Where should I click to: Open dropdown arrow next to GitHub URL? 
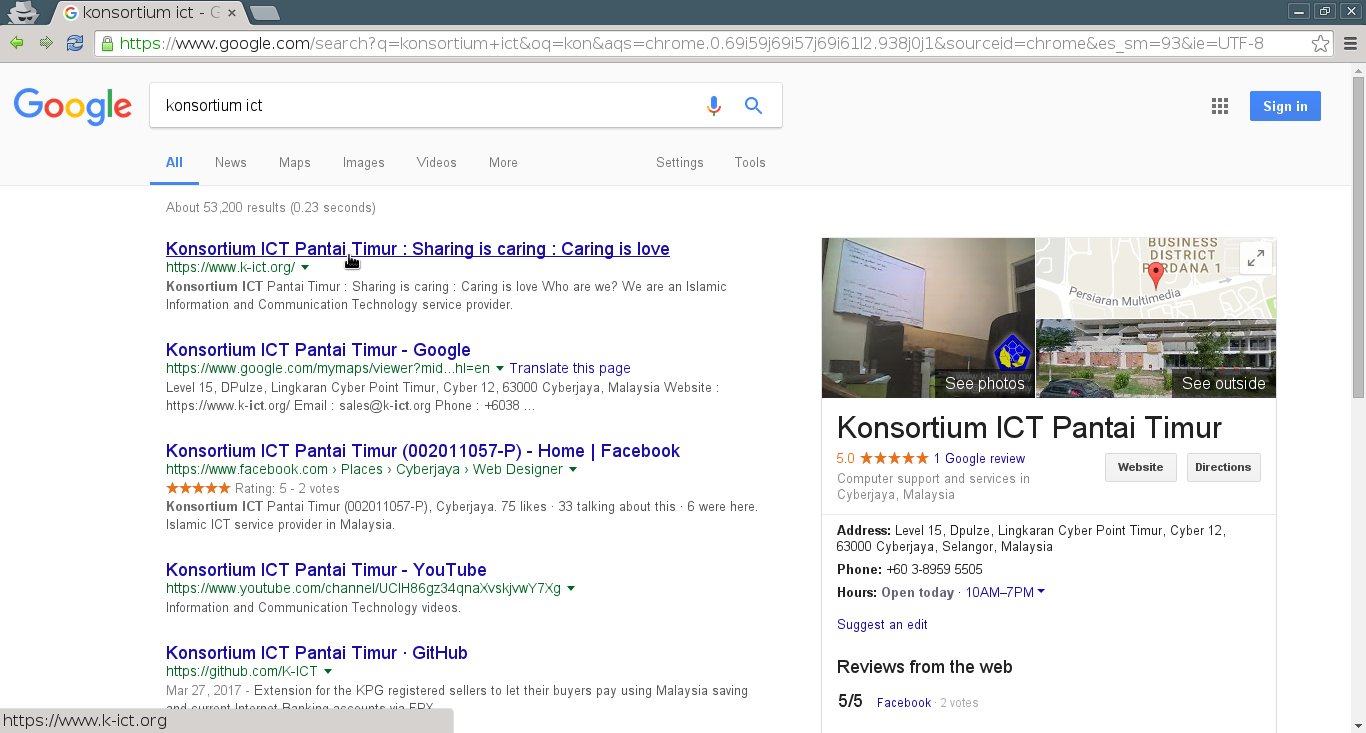[x=328, y=671]
